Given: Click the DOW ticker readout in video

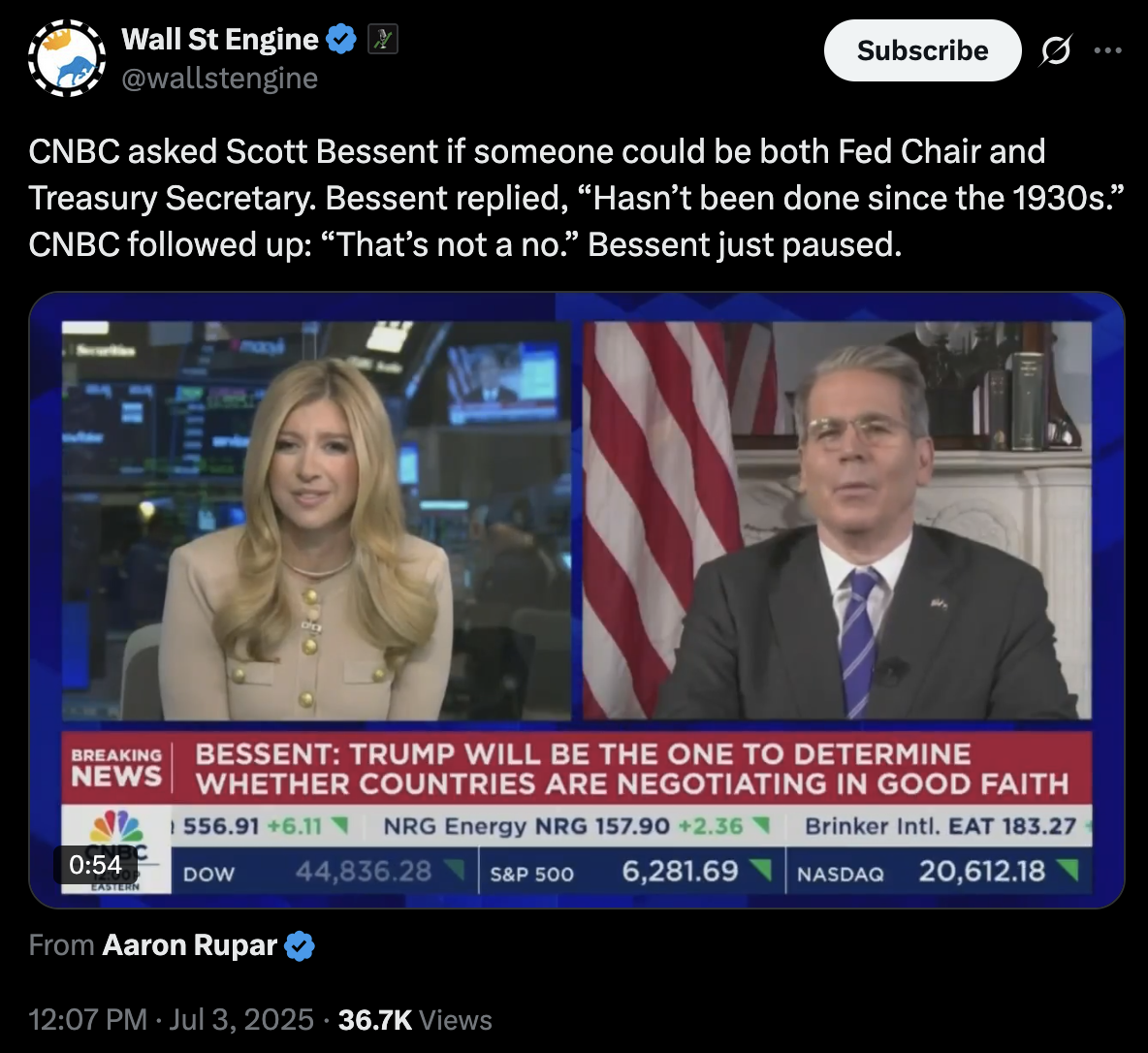Looking at the screenshot, I should pyautogui.click(x=323, y=872).
